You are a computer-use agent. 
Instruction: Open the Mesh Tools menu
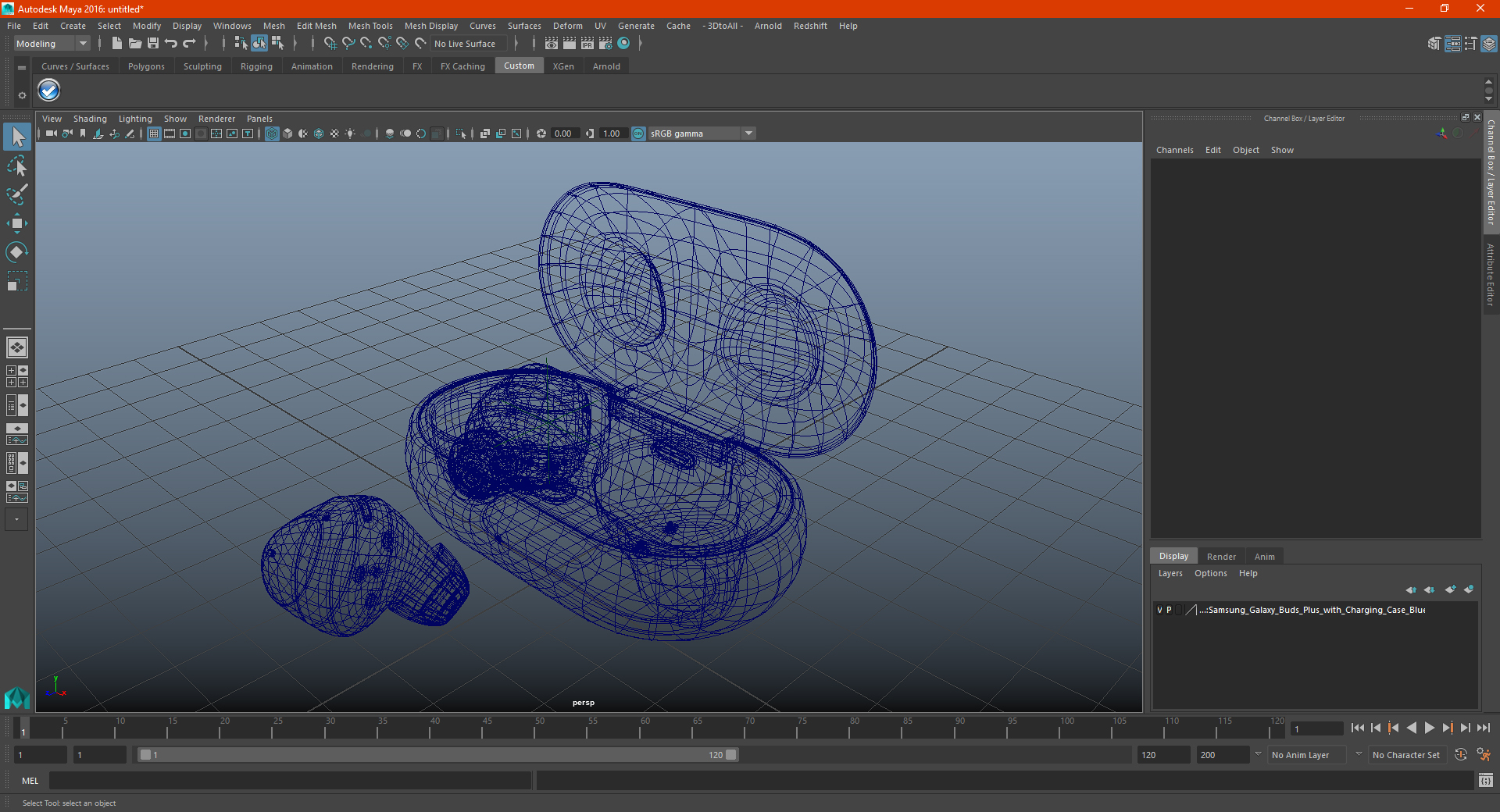pos(370,26)
